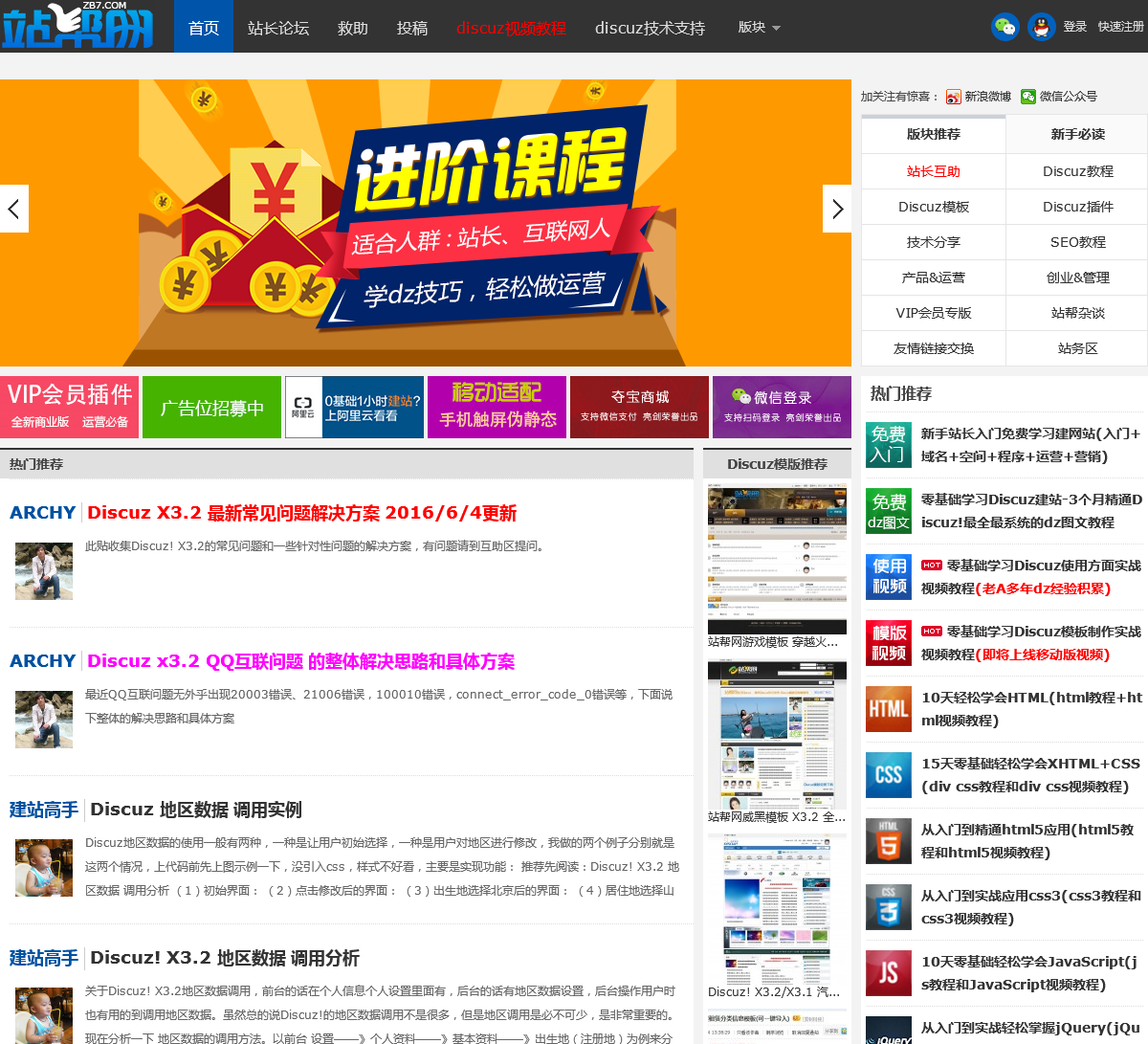Open the 站长互助 board link

click(934, 171)
